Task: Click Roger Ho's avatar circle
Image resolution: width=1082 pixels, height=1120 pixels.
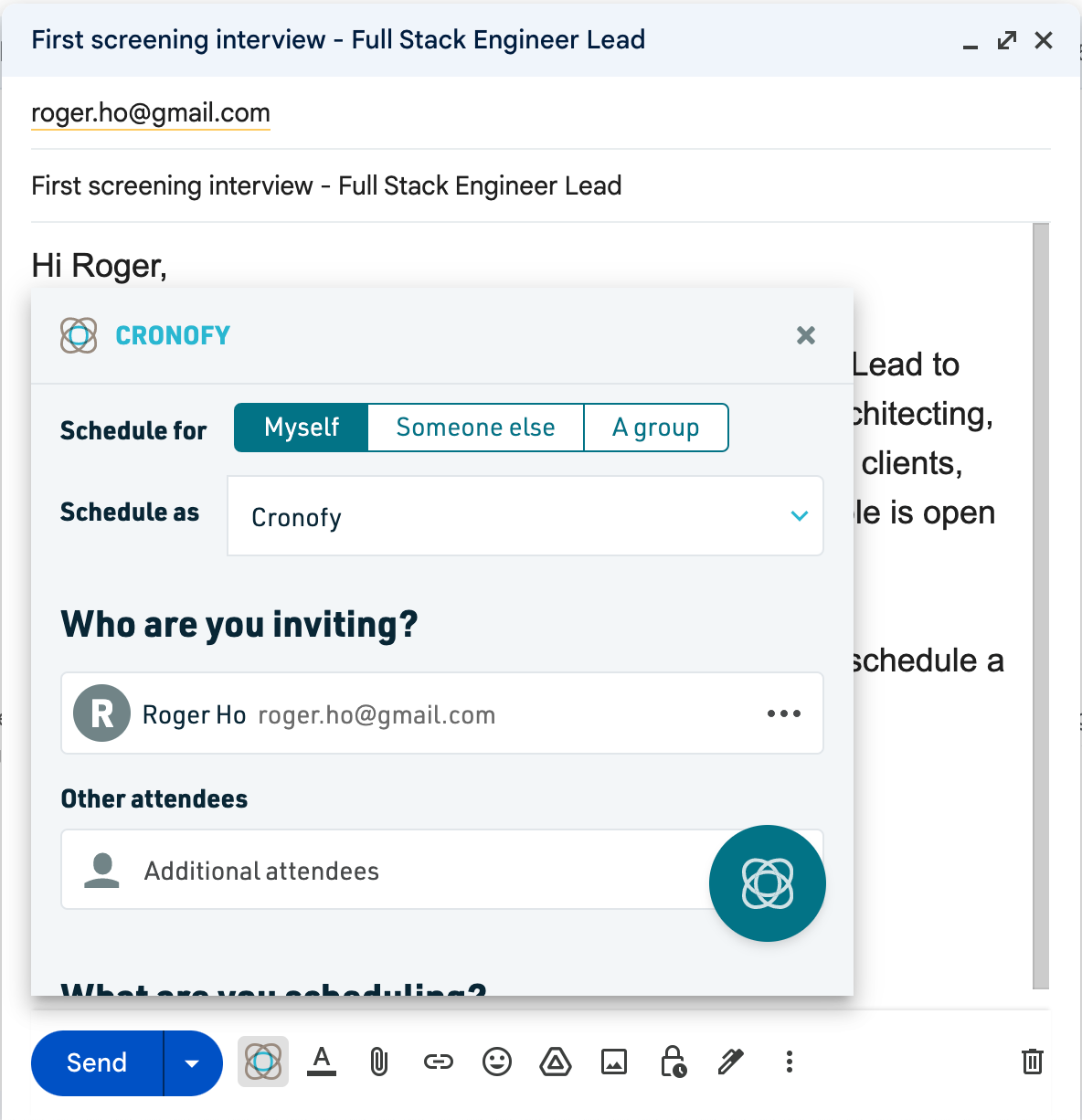Action: 101,713
